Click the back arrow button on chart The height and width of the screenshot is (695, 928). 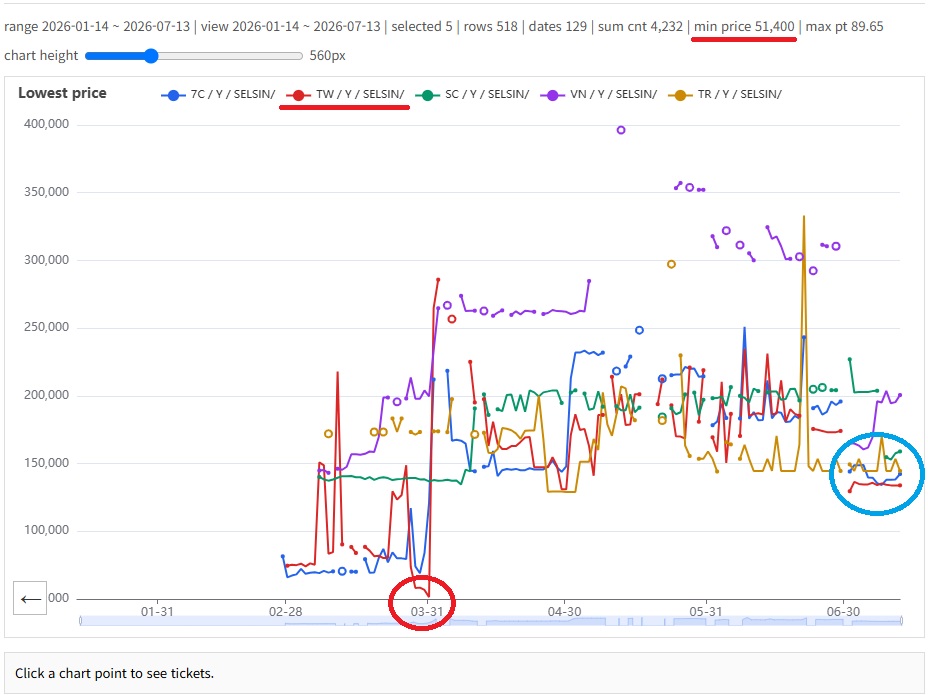[30, 599]
